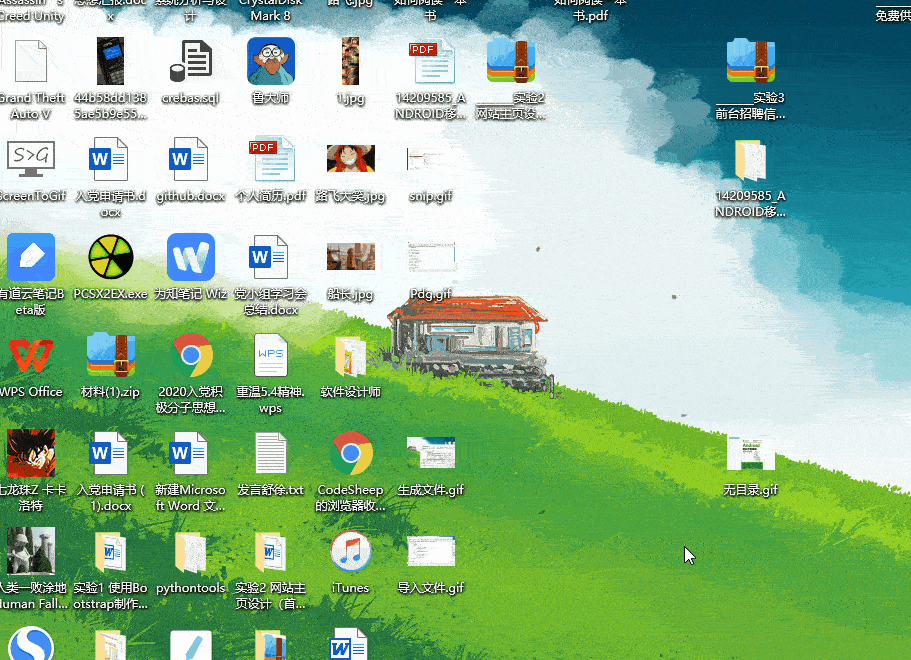Open 入党申请书.docx document

[108, 159]
